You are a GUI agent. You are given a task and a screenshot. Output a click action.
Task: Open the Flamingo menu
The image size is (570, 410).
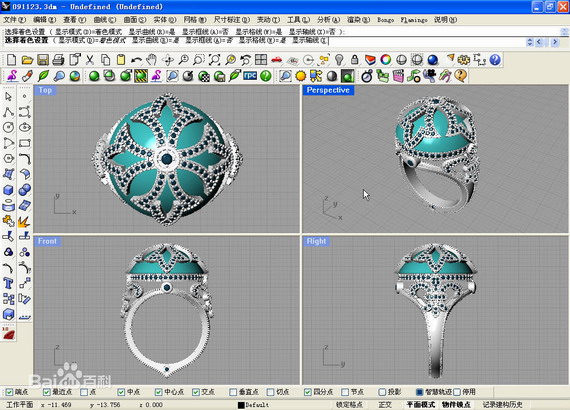(414, 20)
